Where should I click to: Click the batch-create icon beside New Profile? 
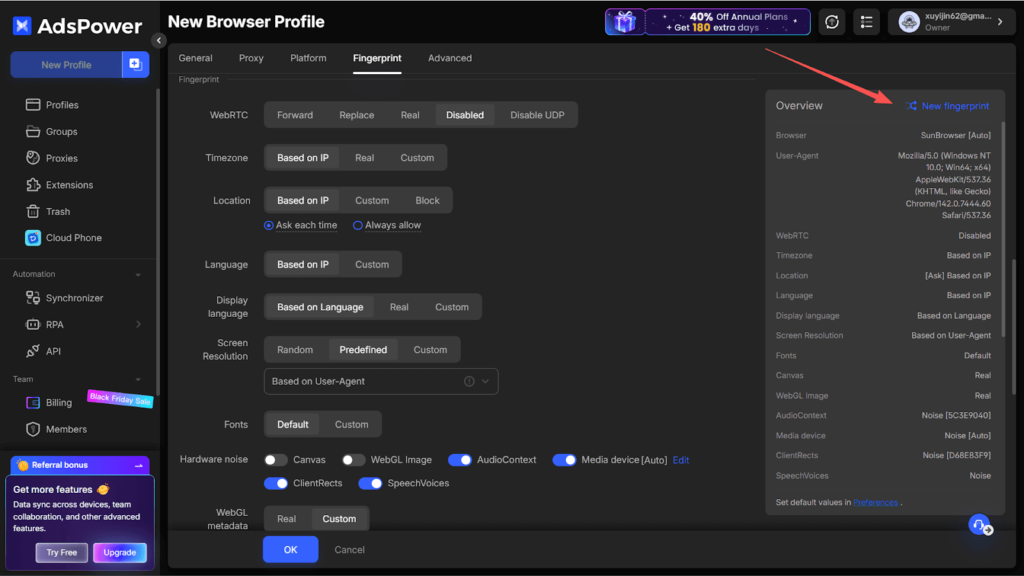(x=135, y=65)
